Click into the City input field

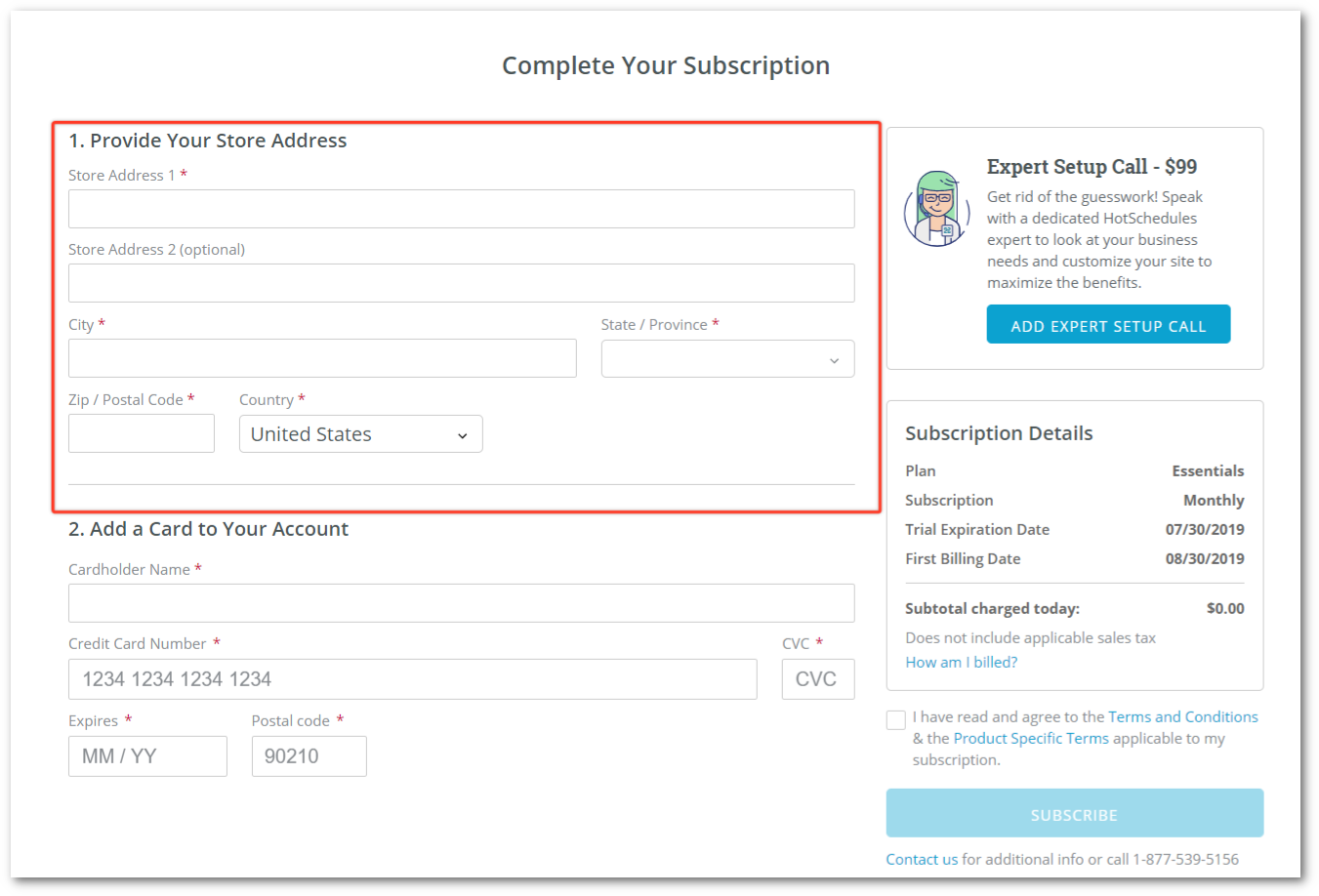click(322, 358)
